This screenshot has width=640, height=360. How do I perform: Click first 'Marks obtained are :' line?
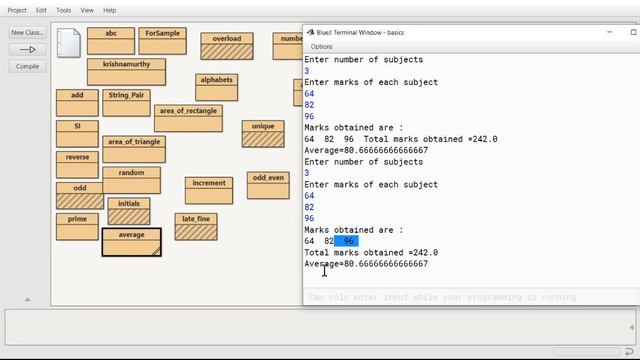tap(353, 128)
